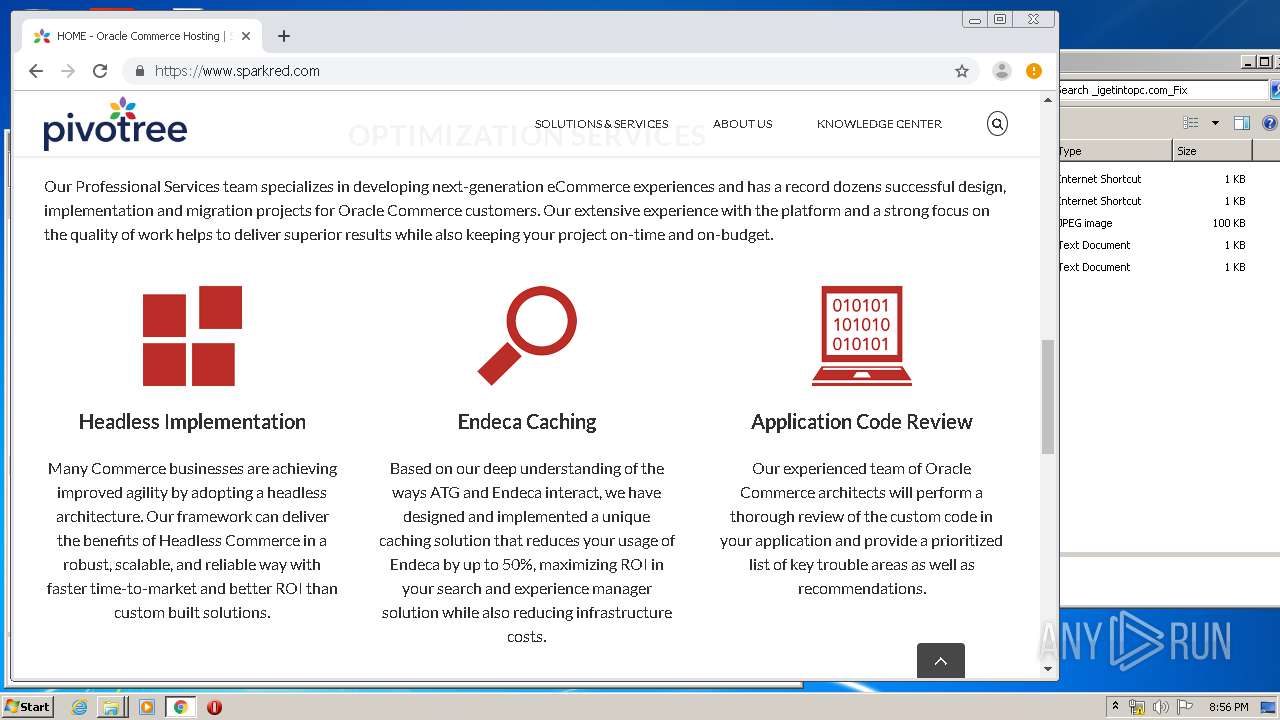
Task: Open the taskbar file explorer folder icon
Action: click(110, 707)
